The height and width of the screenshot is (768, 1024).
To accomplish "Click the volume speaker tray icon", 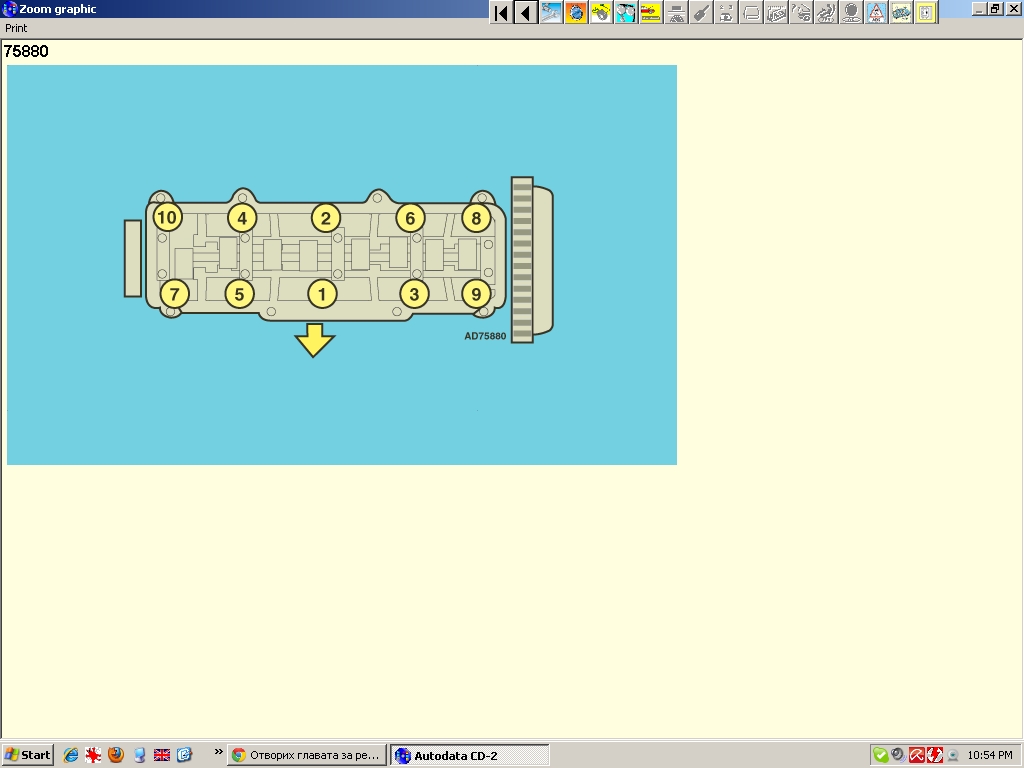I will pos(897,755).
